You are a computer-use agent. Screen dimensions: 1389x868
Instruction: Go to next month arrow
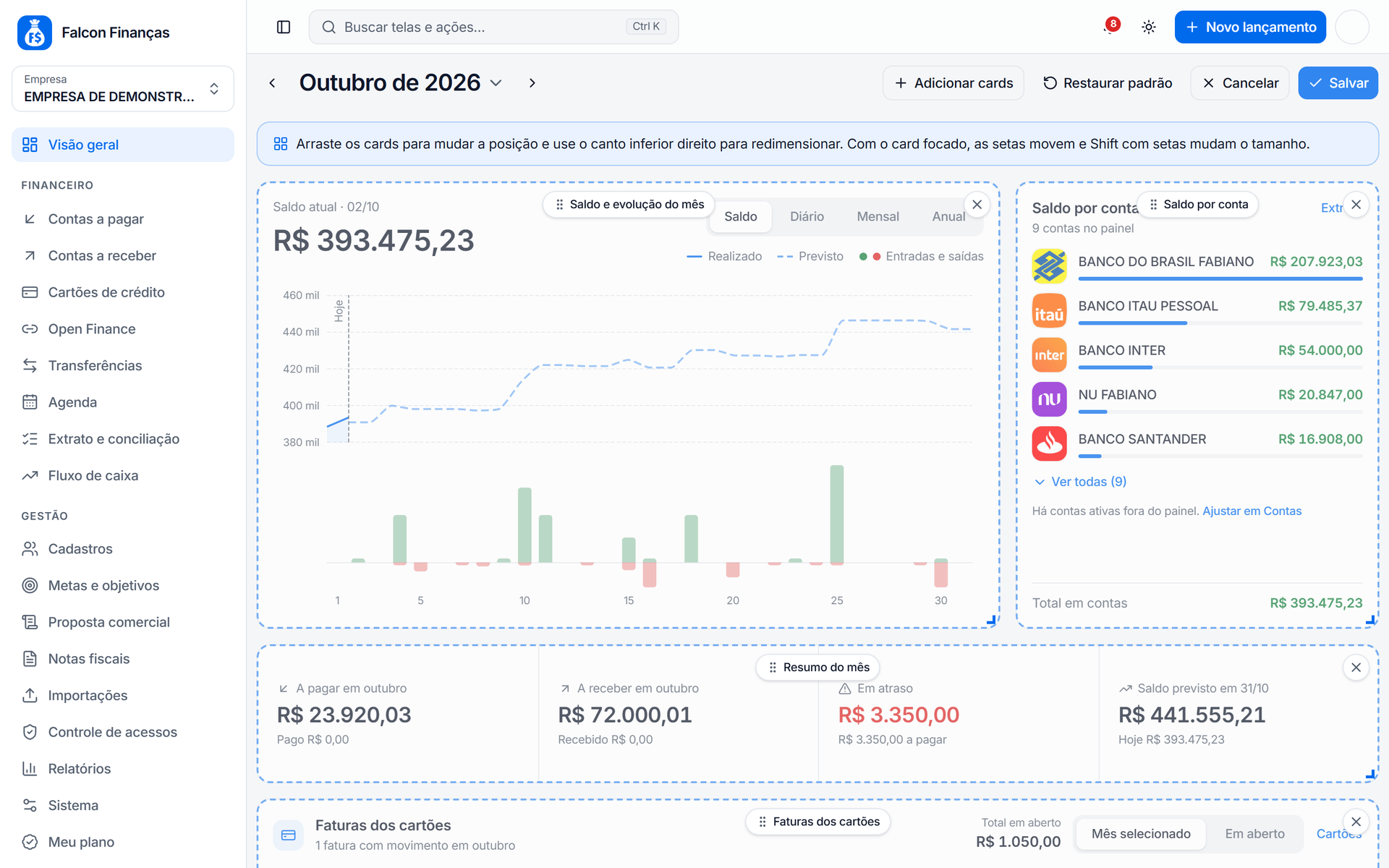pos(532,83)
